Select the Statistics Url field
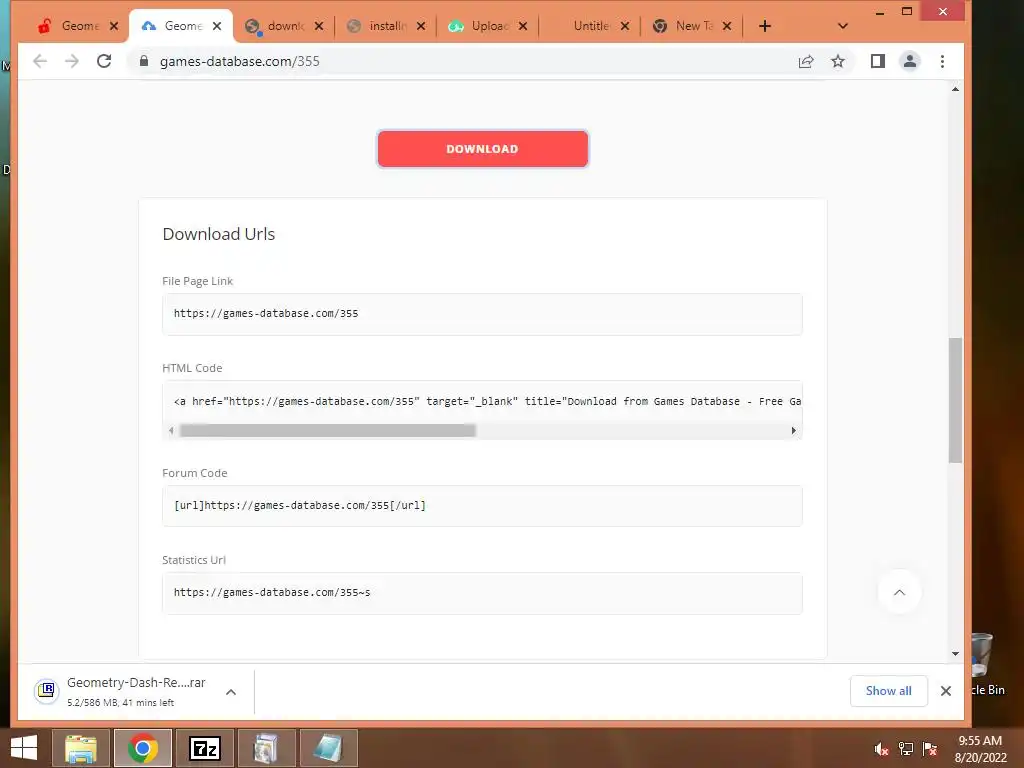The image size is (1024, 768). (x=482, y=593)
